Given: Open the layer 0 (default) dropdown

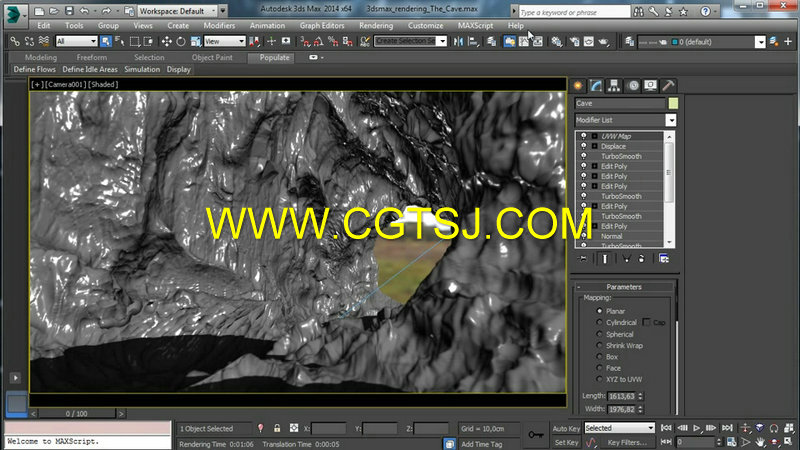Looking at the screenshot, I should tap(760, 42).
